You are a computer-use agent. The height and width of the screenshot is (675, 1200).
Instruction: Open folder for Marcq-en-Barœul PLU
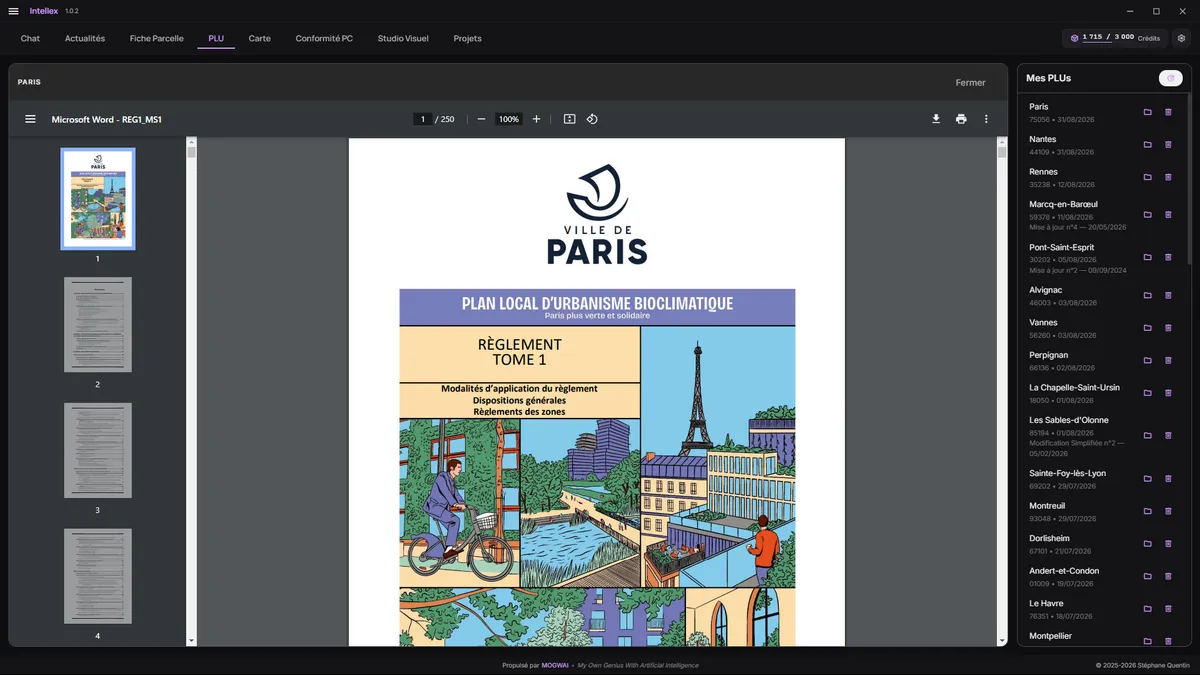(x=1148, y=215)
